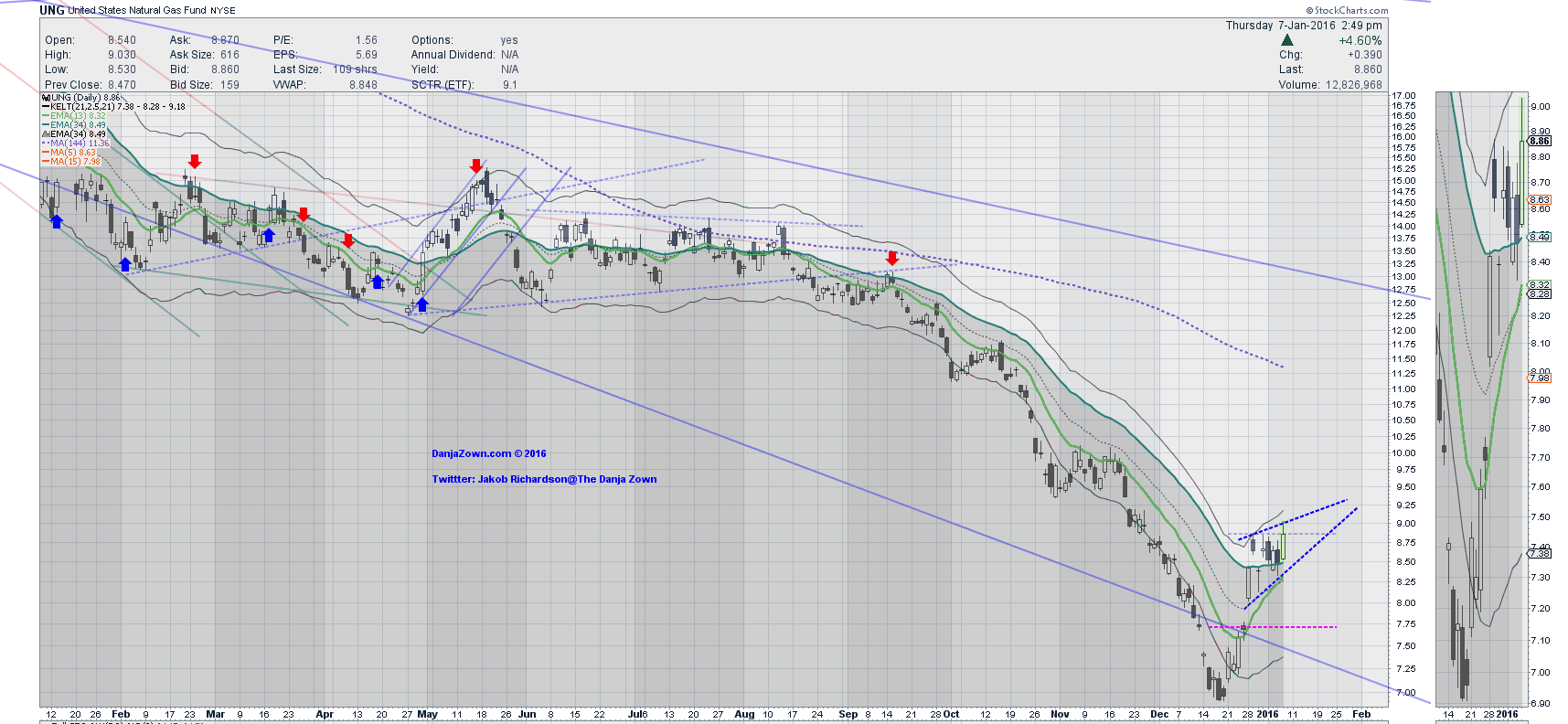Click the 'Thursday 7-Jan-2016 2:49 pm' timestamp
The width and height of the screenshot is (1568, 724).
[1304, 26]
